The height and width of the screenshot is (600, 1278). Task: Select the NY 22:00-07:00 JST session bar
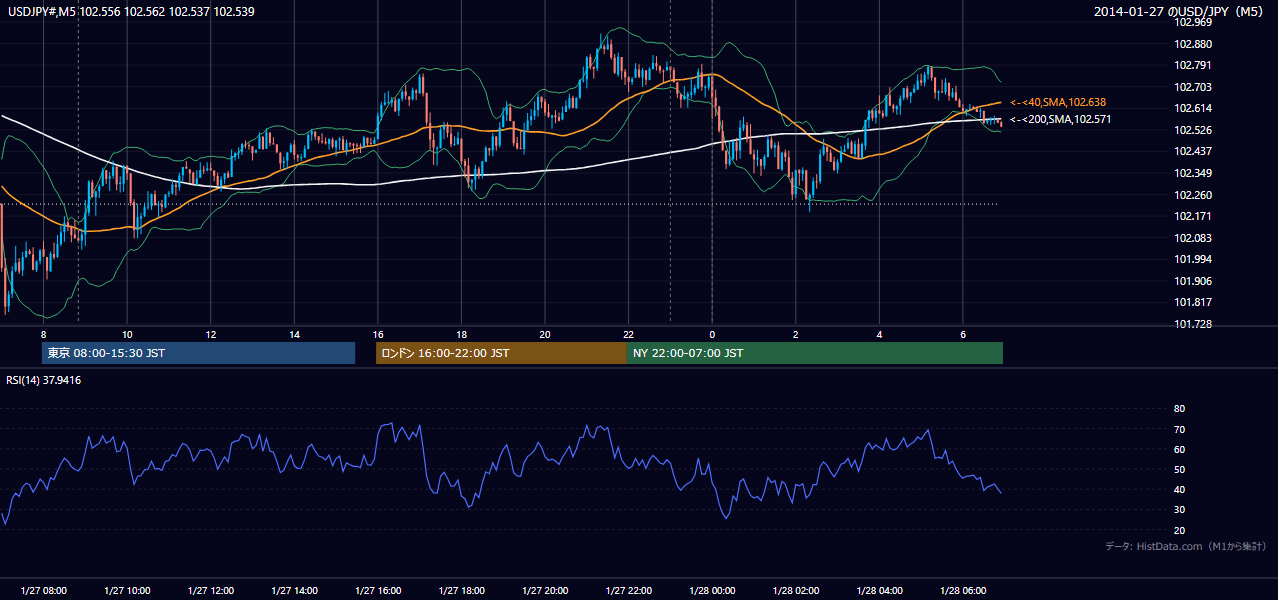(815, 353)
